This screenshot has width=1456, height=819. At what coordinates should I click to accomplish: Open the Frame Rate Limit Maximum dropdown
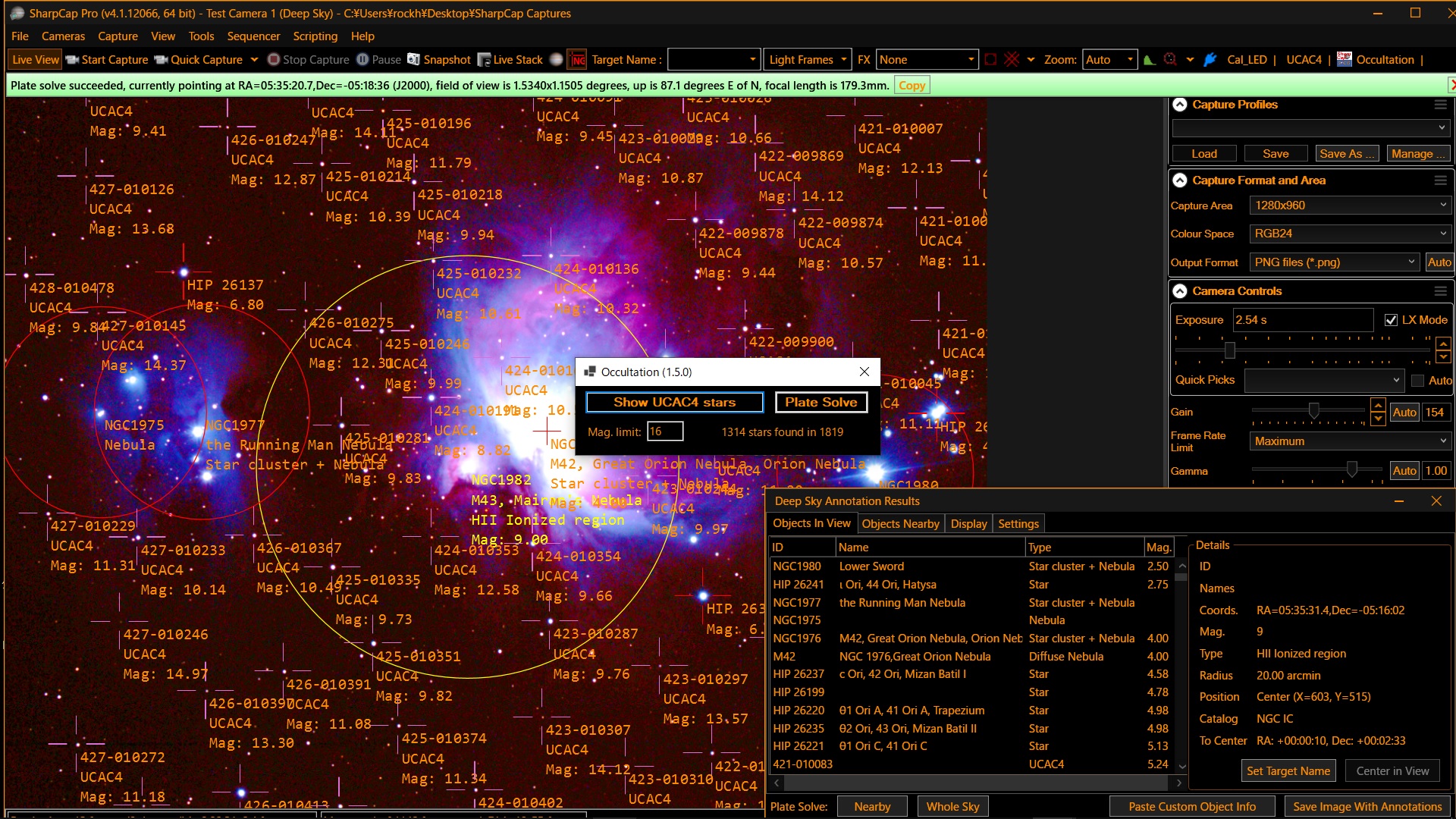coord(1350,441)
